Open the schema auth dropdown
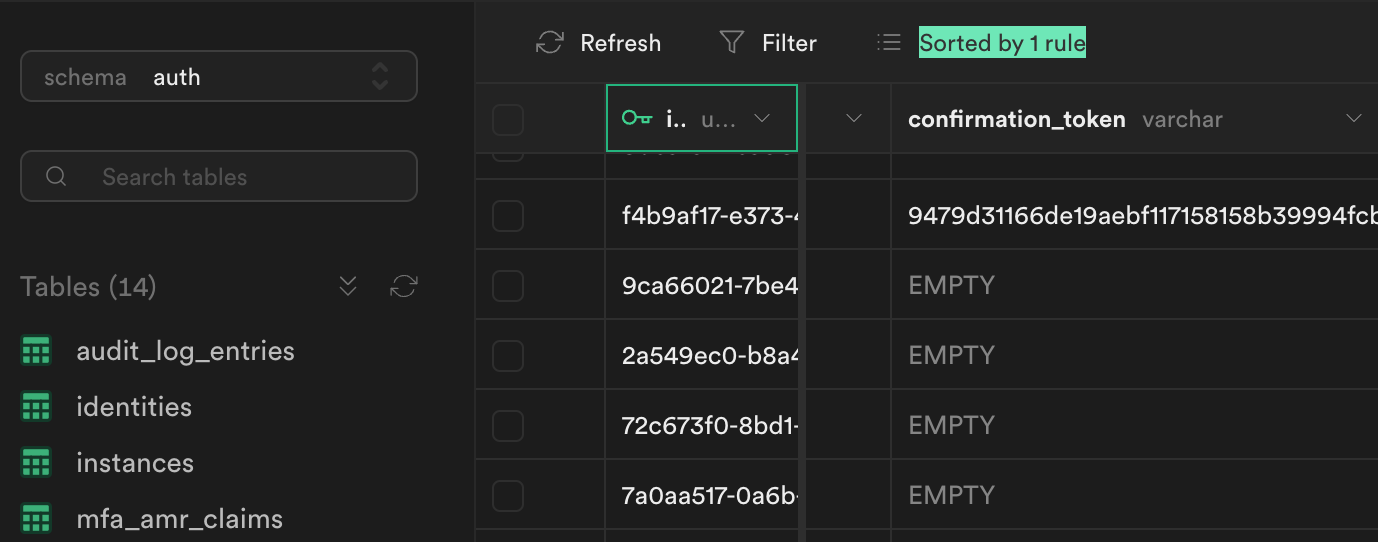This screenshot has height=542, width=1378. click(219, 77)
